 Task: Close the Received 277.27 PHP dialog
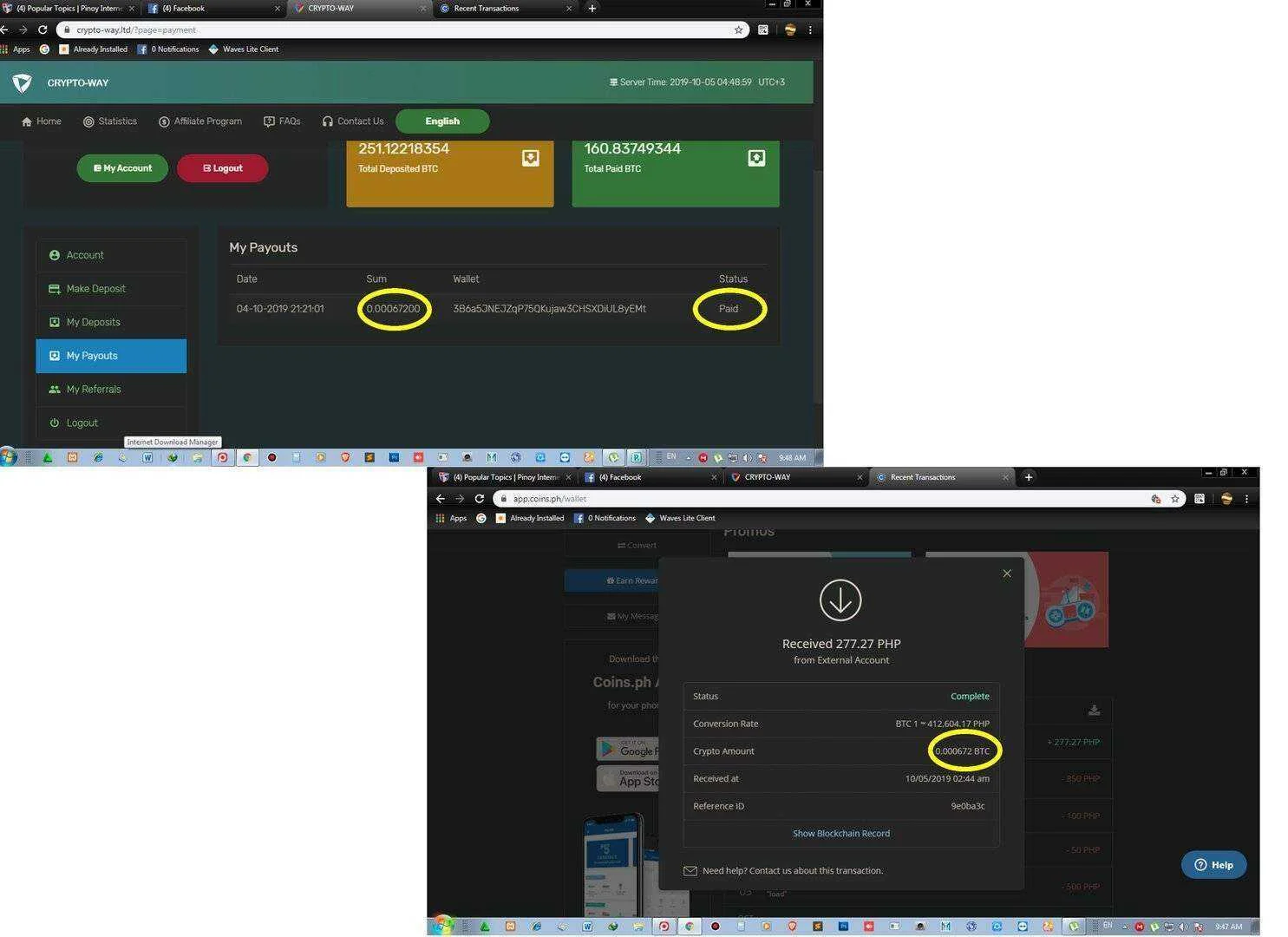1007,573
